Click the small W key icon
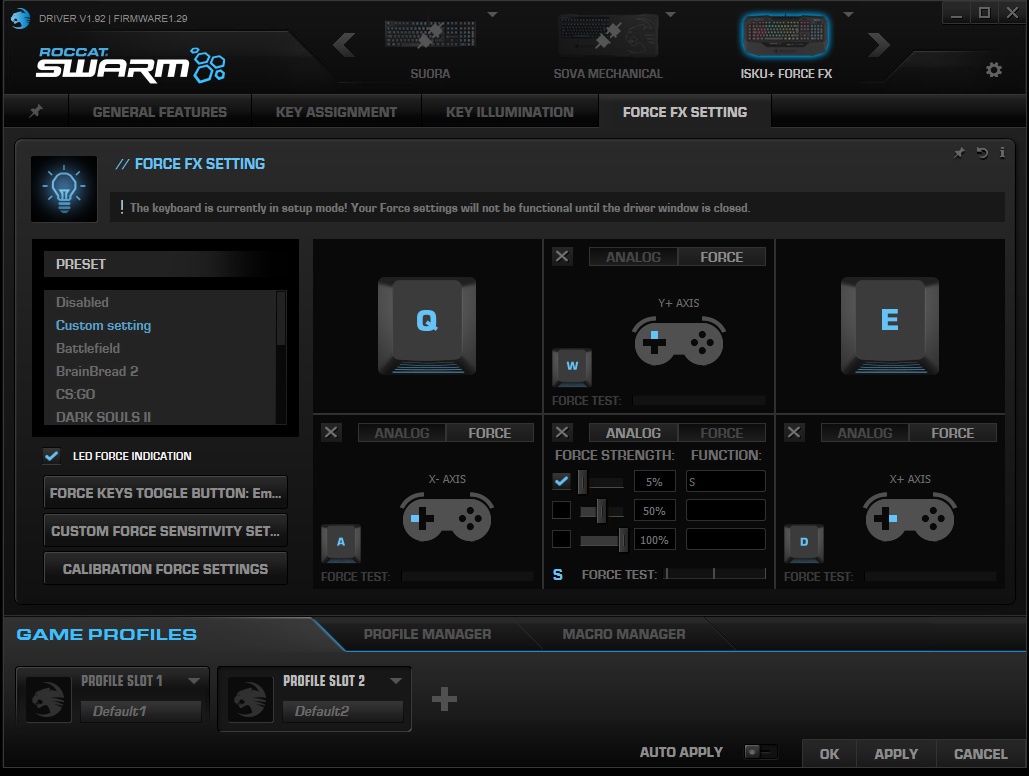This screenshot has height=776, width=1029. [572, 367]
